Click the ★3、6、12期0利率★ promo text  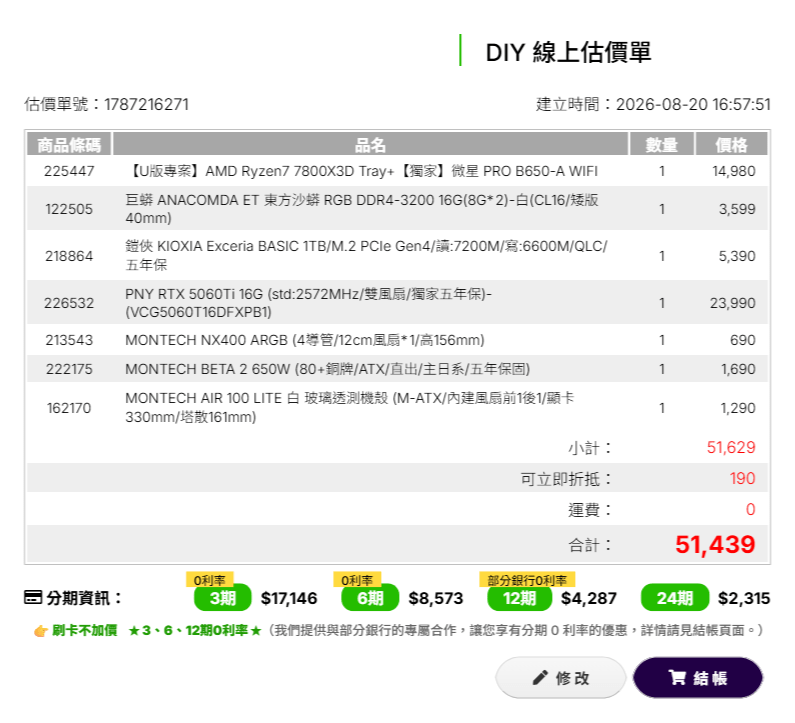click(x=195, y=630)
